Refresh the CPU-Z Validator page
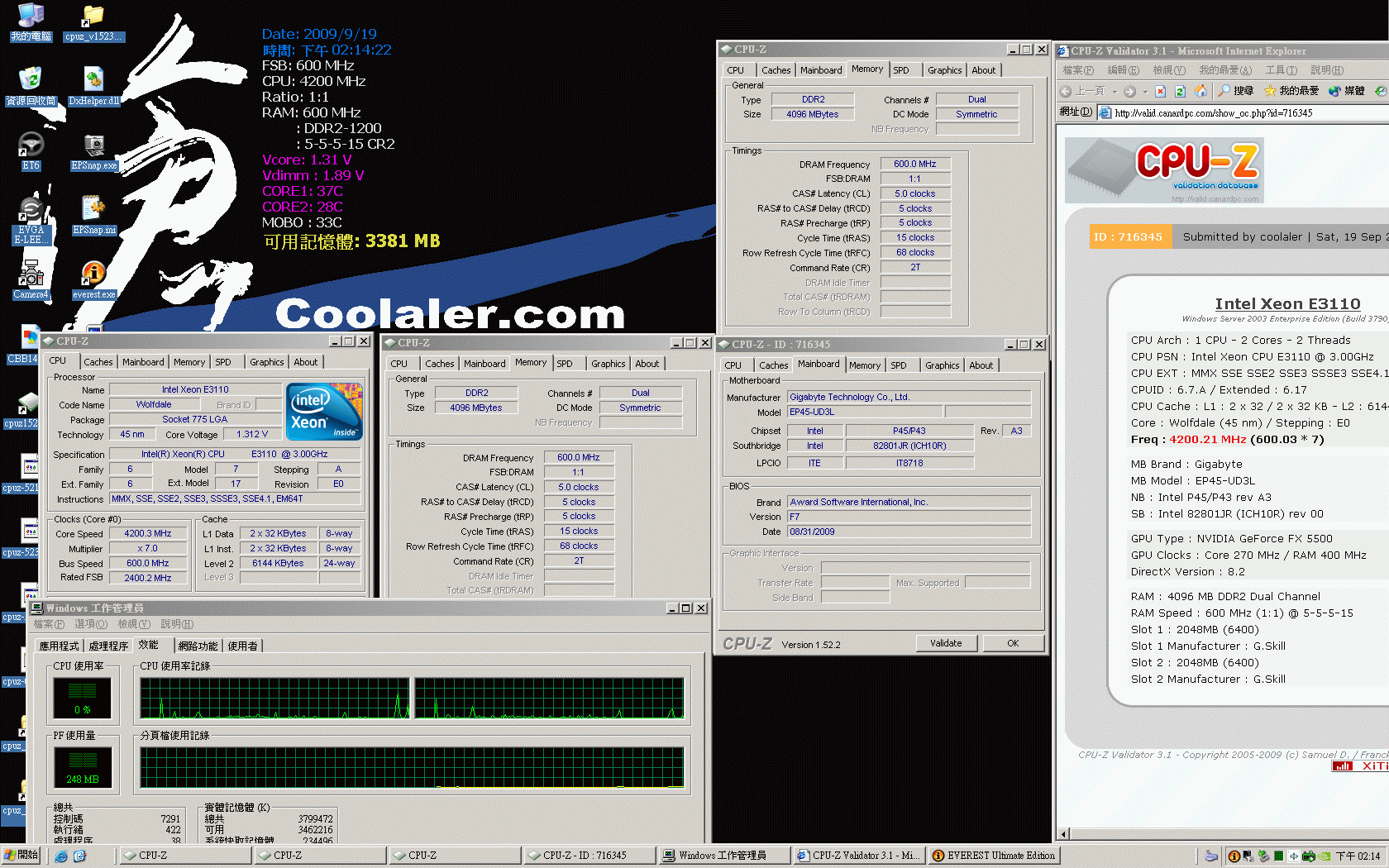Viewport: 1389px width, 868px height. tap(1181, 91)
